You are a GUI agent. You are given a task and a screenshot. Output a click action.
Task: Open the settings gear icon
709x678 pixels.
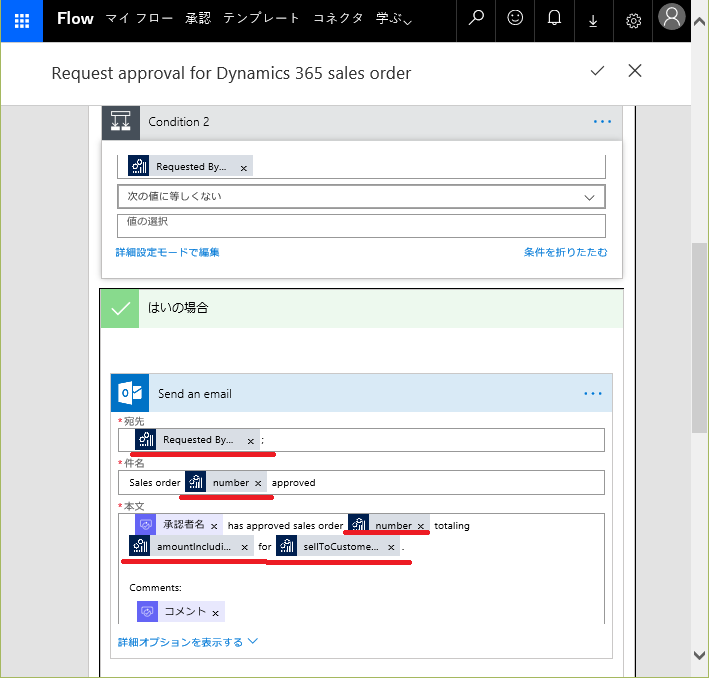point(633,21)
